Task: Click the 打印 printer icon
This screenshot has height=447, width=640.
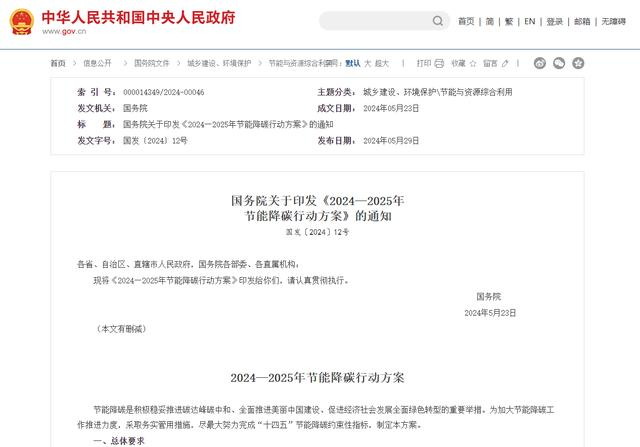Action: pyautogui.click(x=439, y=63)
